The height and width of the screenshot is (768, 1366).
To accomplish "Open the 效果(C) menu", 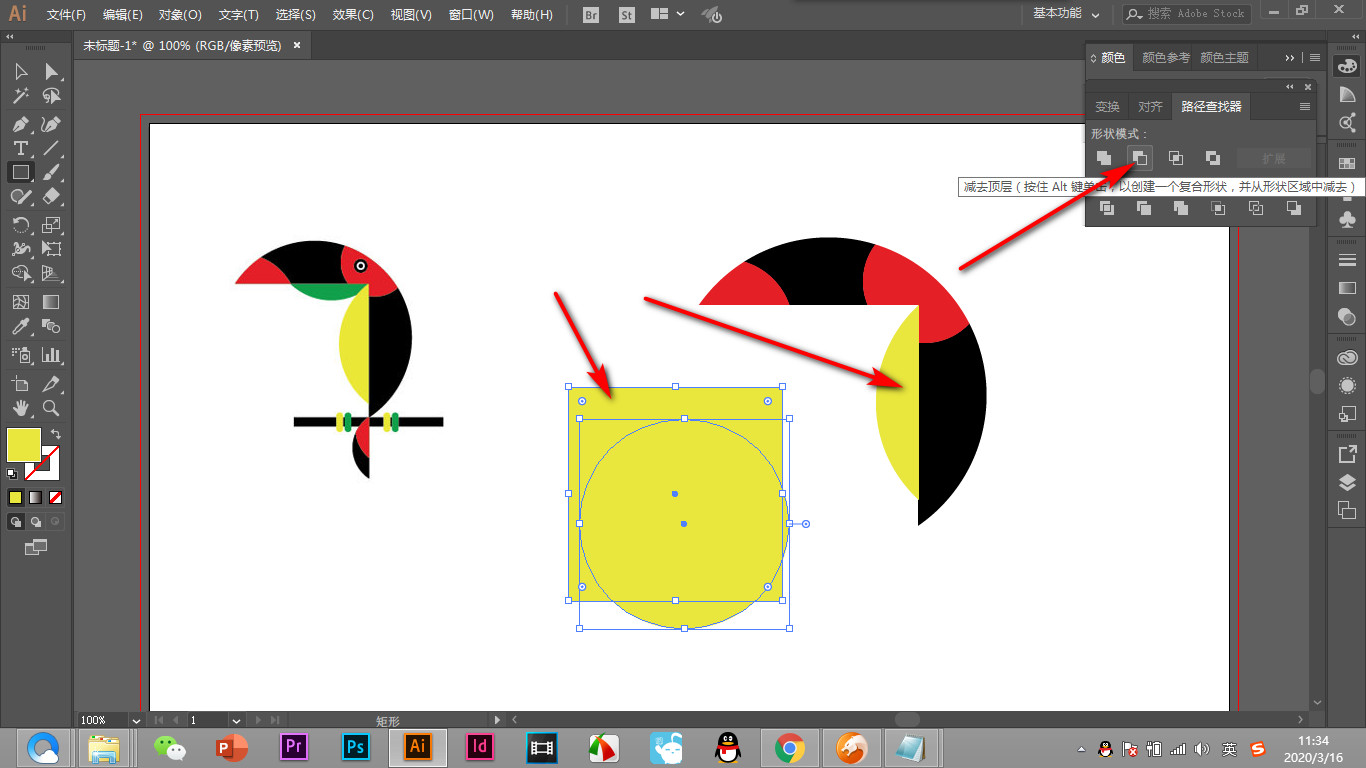I will [353, 15].
